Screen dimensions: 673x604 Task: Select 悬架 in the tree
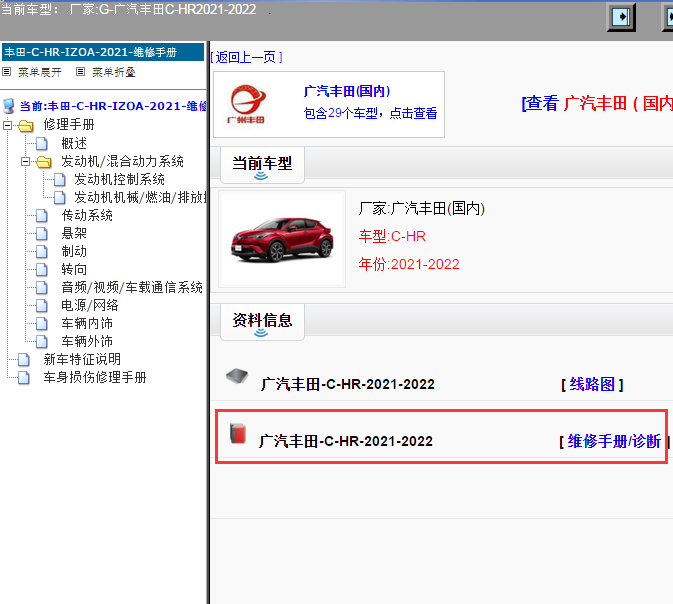point(74,234)
